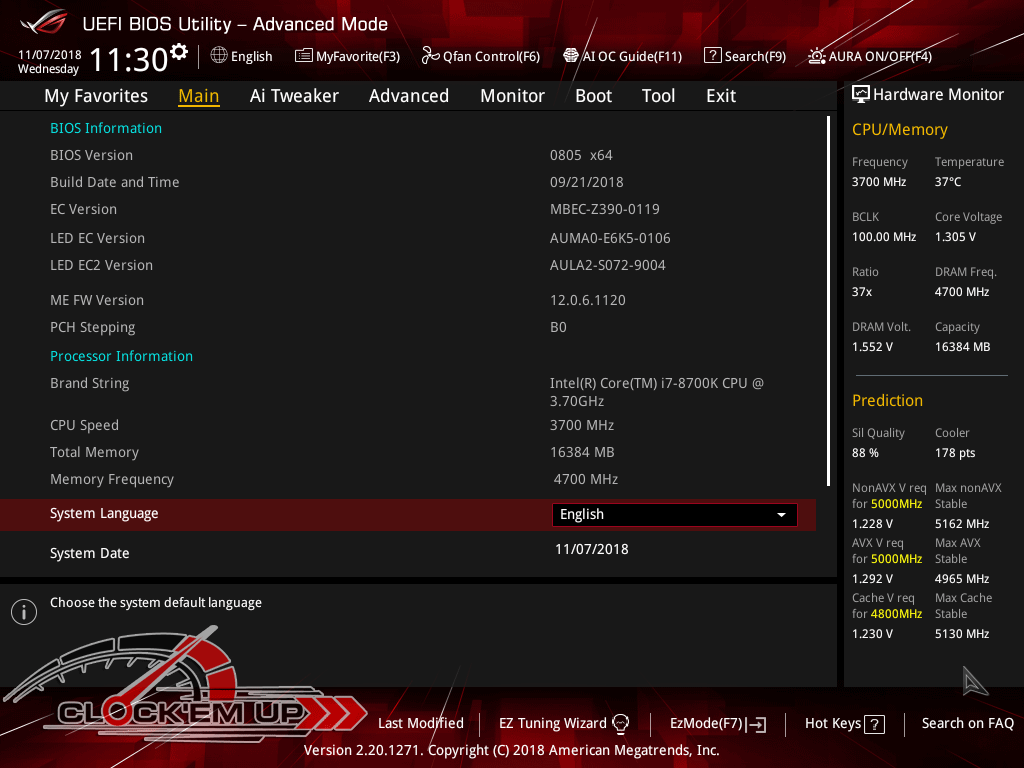Image resolution: width=1024 pixels, height=768 pixels.
Task: Click the settings gear beside the clock
Action: 179,51
